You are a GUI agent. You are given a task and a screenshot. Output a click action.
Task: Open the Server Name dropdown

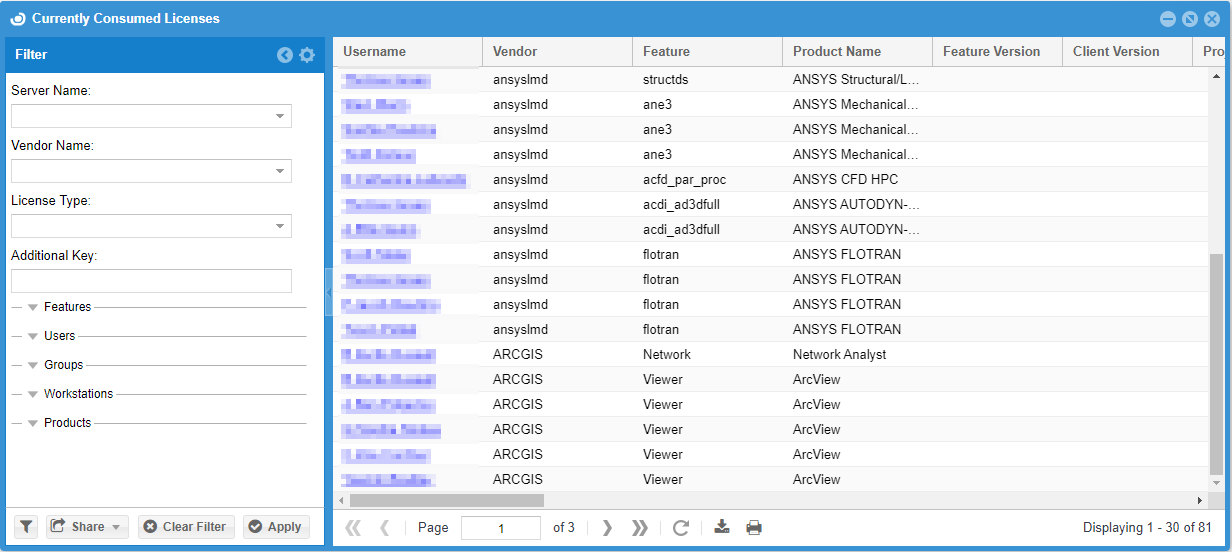point(280,116)
